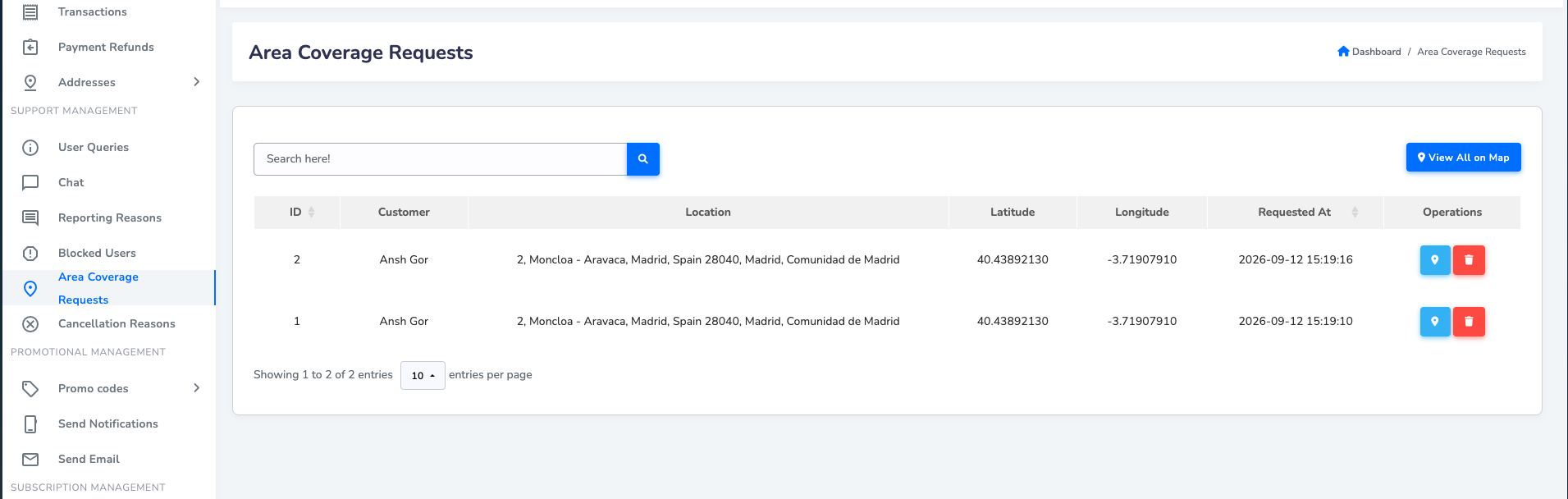Delete request ID 1 with trash button

[x=1469, y=322]
